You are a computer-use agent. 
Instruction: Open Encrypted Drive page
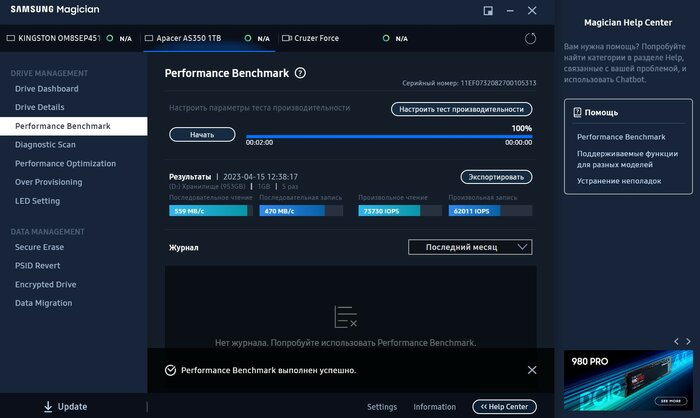click(x=46, y=284)
